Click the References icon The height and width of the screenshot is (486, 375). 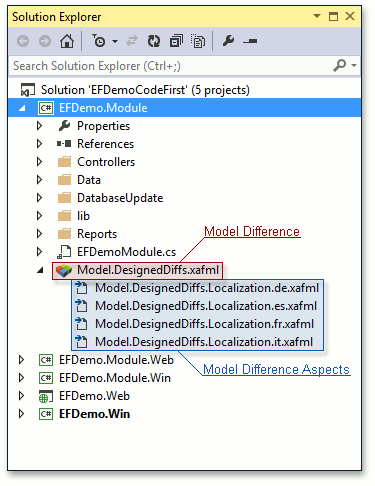click(x=64, y=144)
